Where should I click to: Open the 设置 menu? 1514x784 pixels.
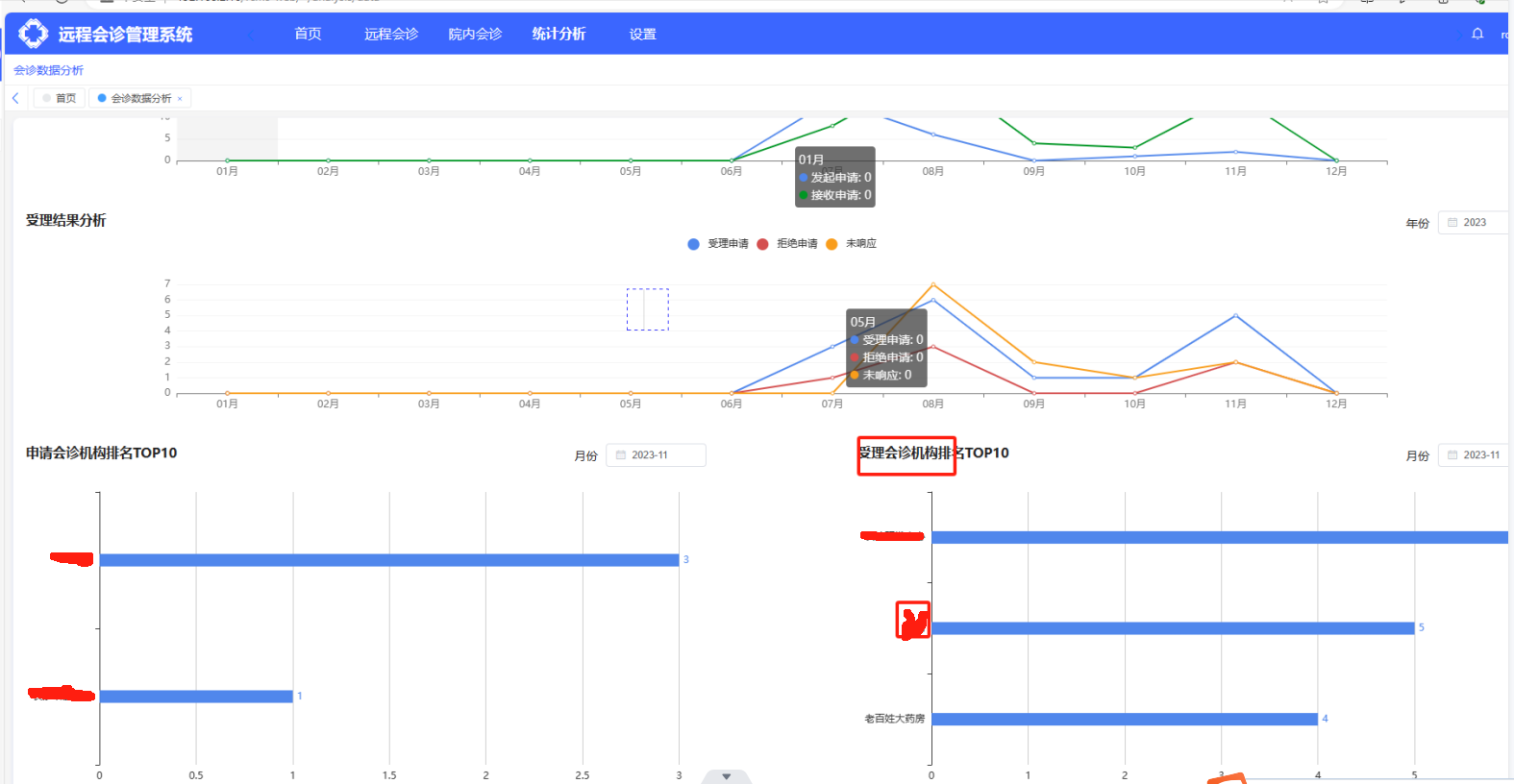click(x=642, y=34)
